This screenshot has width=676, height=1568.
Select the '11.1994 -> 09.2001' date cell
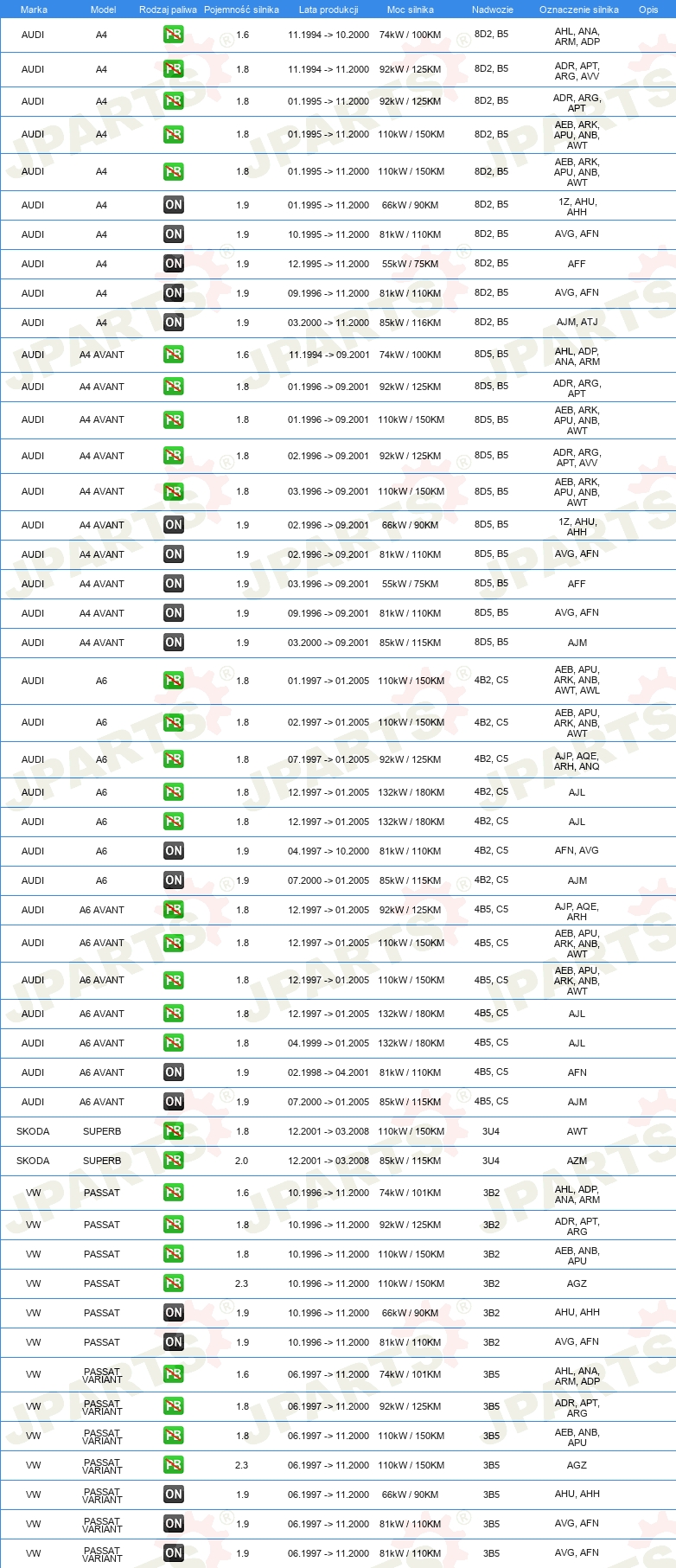(328, 355)
